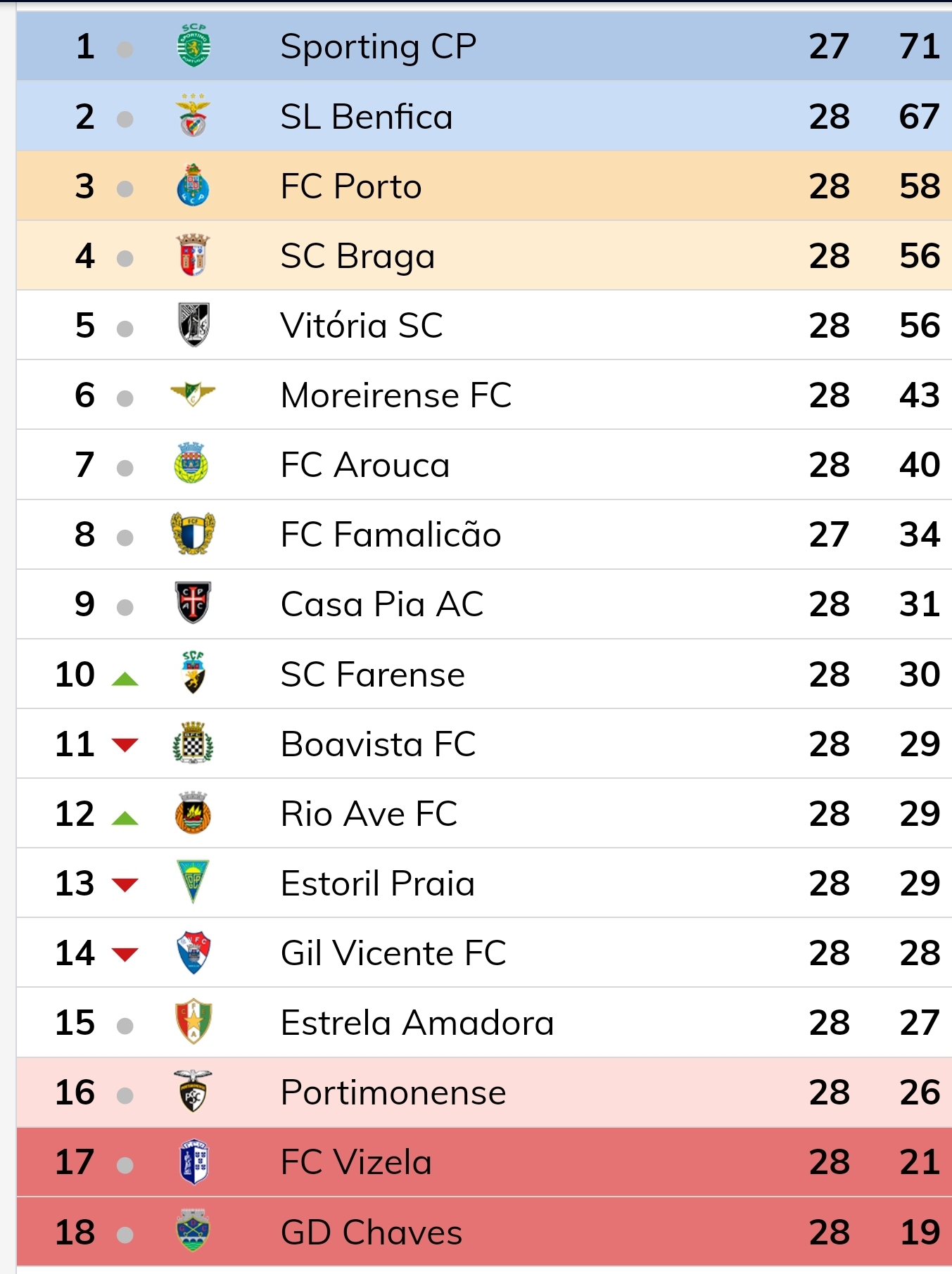
Task: Click the SC Braga club crest
Action: [193, 255]
